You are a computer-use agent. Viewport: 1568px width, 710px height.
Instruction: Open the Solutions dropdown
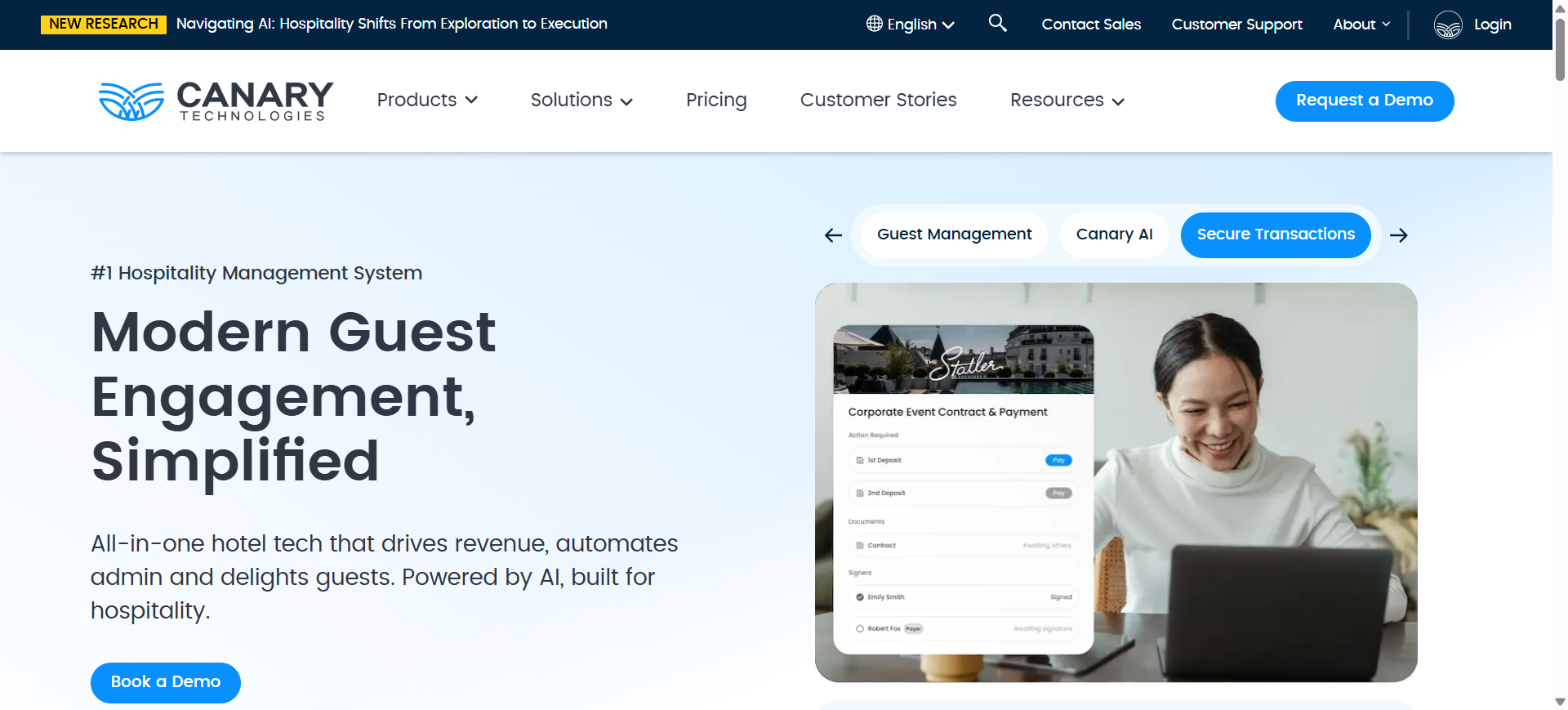tap(581, 100)
